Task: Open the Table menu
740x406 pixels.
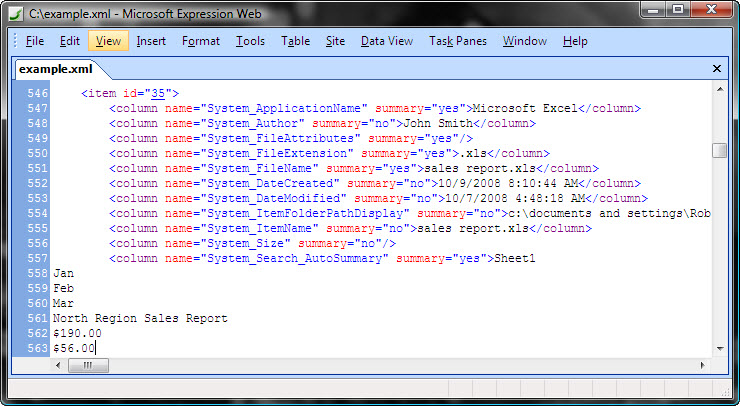Action: [x=295, y=41]
